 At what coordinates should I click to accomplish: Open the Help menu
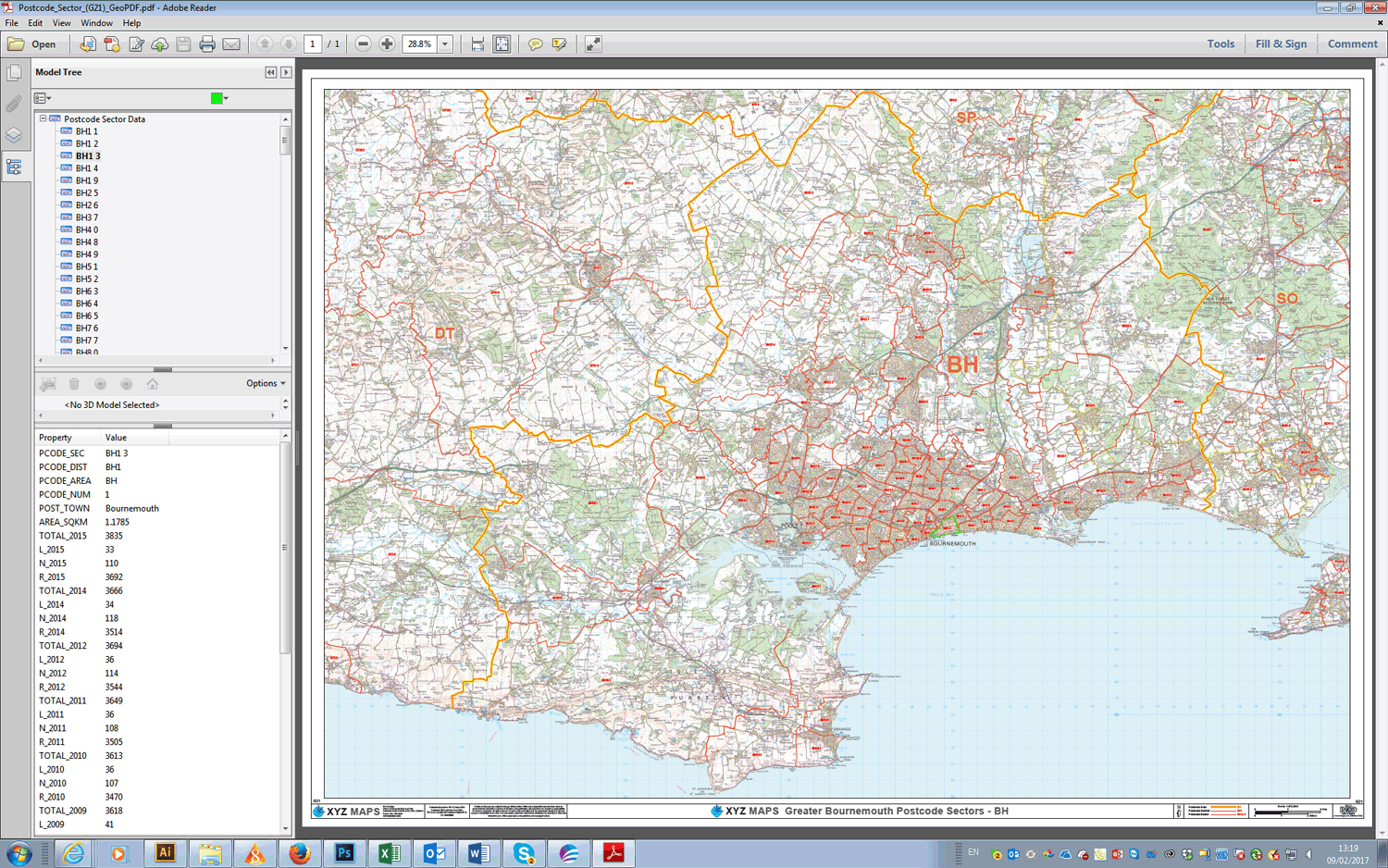(x=132, y=23)
